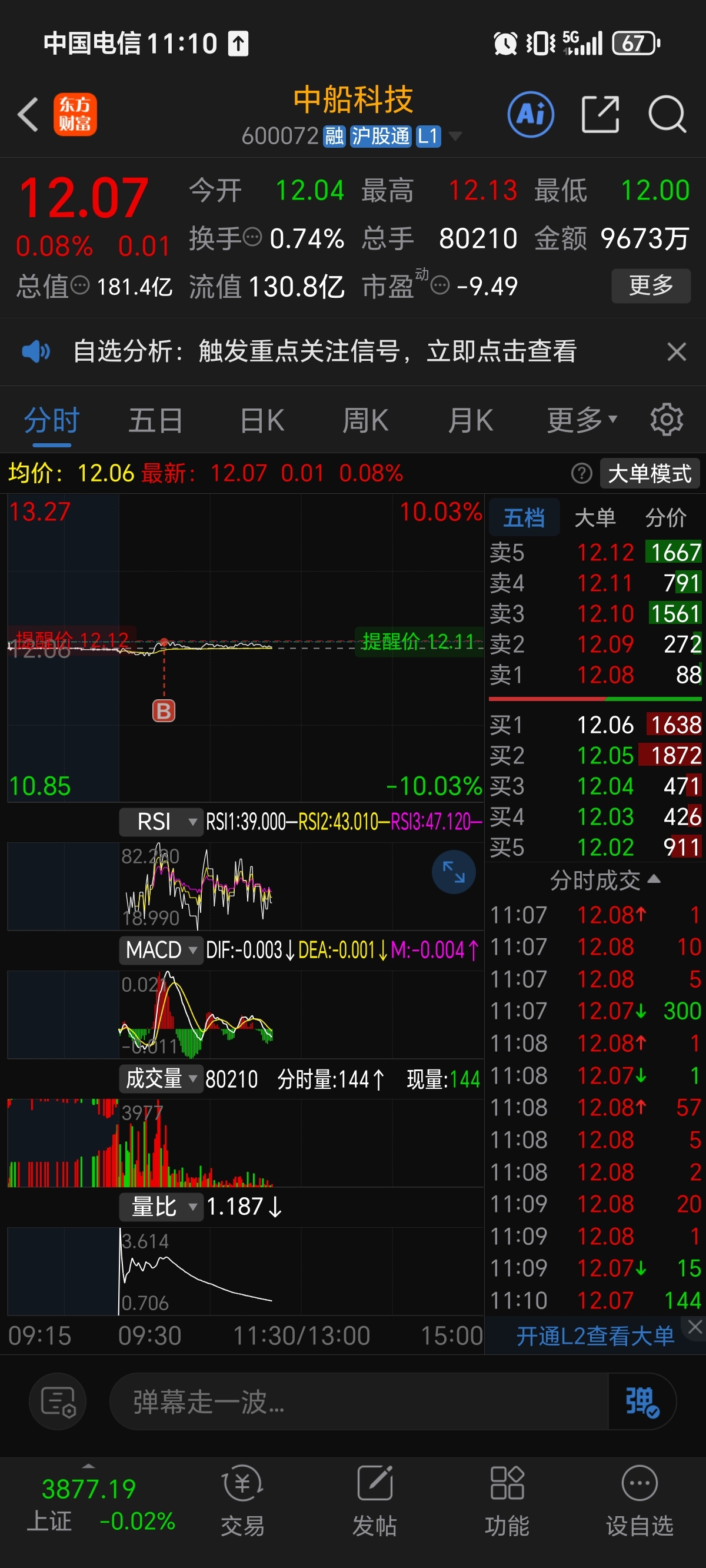
Task: Switch to 周K chart tab
Action: pos(365,420)
